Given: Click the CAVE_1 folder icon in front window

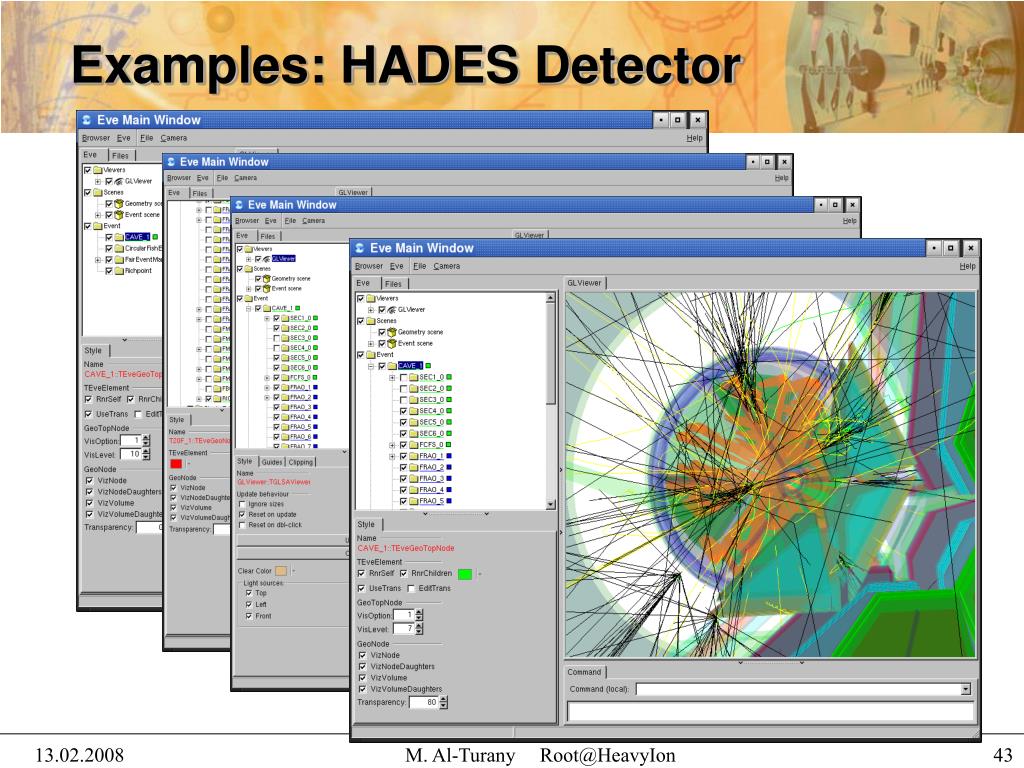Looking at the screenshot, I should 392,366.
